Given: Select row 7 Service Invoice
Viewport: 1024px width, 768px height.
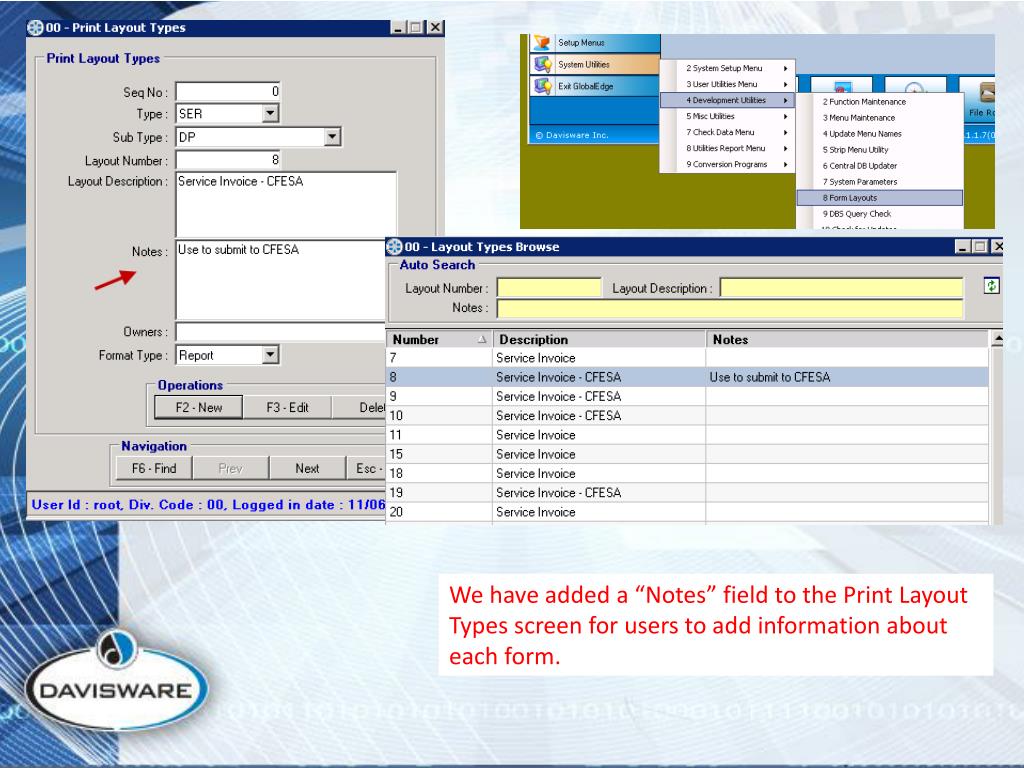Looking at the screenshot, I should tap(687, 358).
